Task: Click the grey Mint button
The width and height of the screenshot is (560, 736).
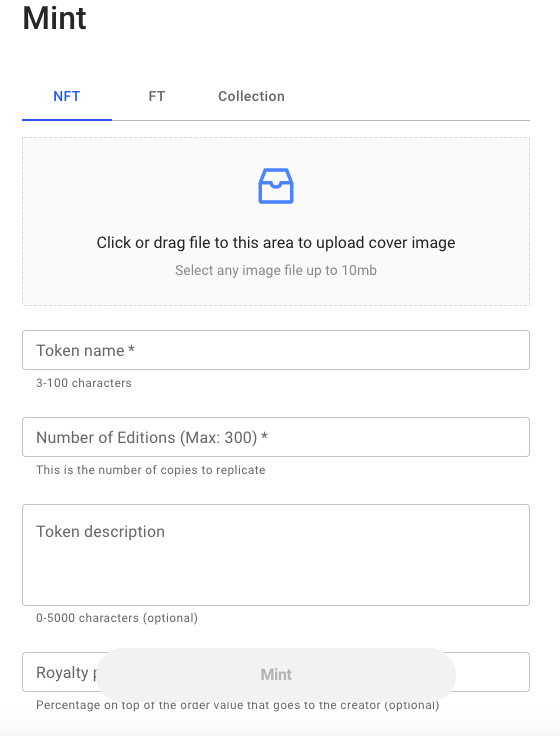Action: (x=276, y=675)
